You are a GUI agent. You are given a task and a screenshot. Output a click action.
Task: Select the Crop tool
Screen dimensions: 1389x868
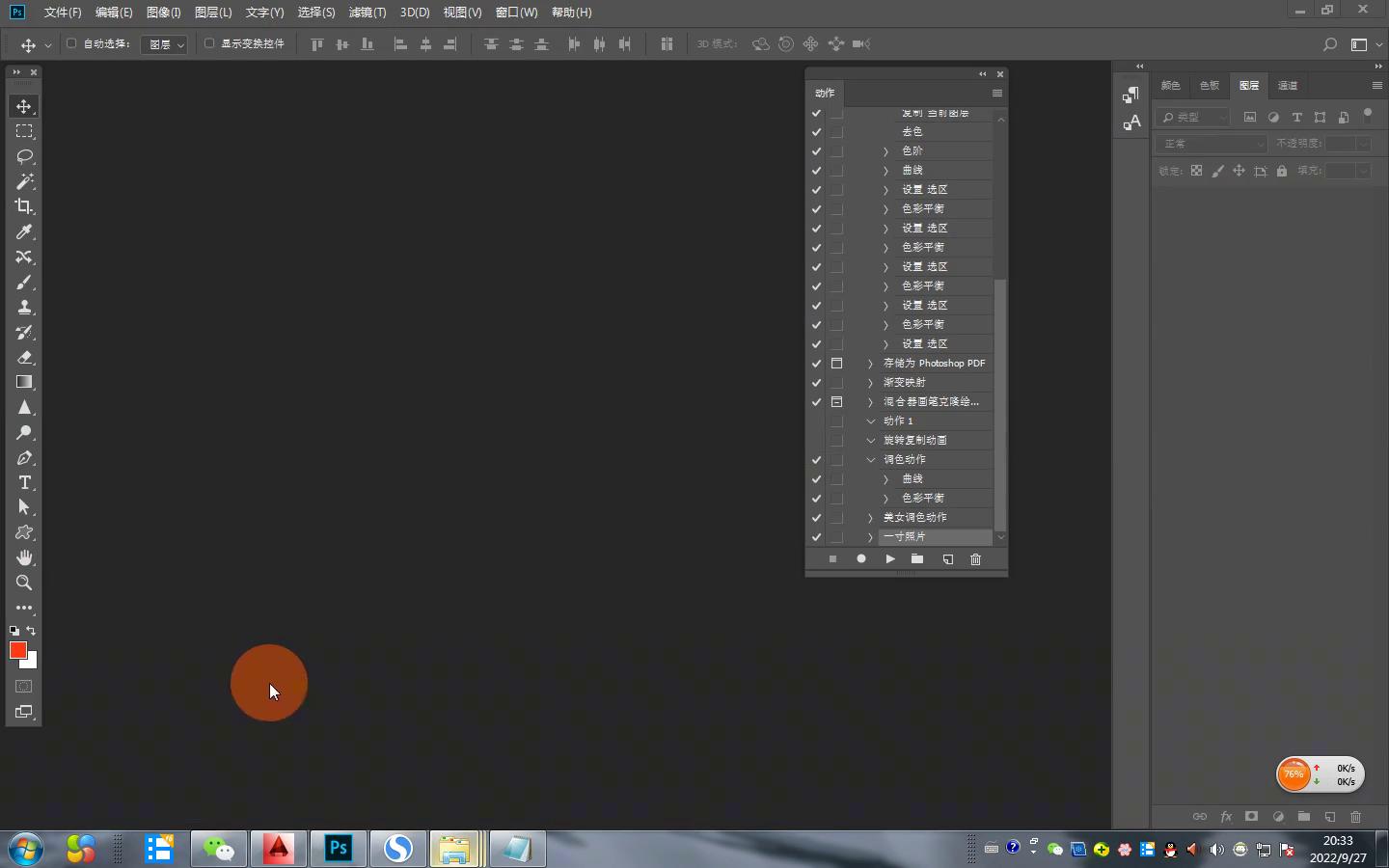(24, 206)
